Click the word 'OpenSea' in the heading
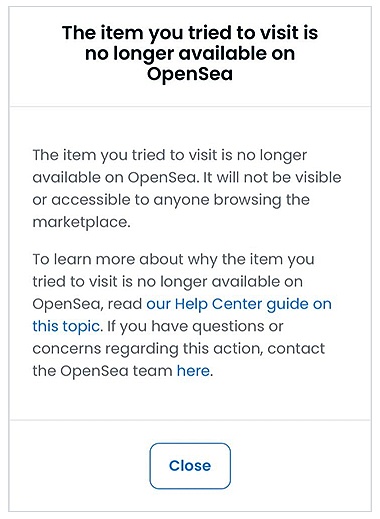This screenshot has width=380, height=519. pos(190,73)
